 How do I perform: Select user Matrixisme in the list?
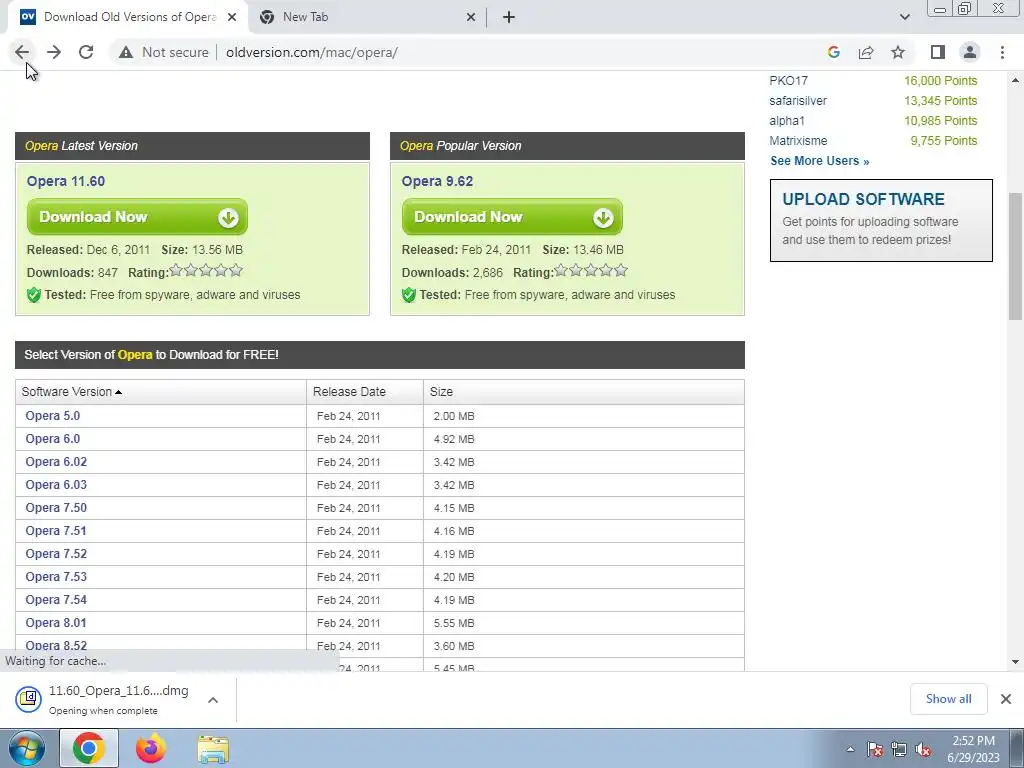point(798,141)
